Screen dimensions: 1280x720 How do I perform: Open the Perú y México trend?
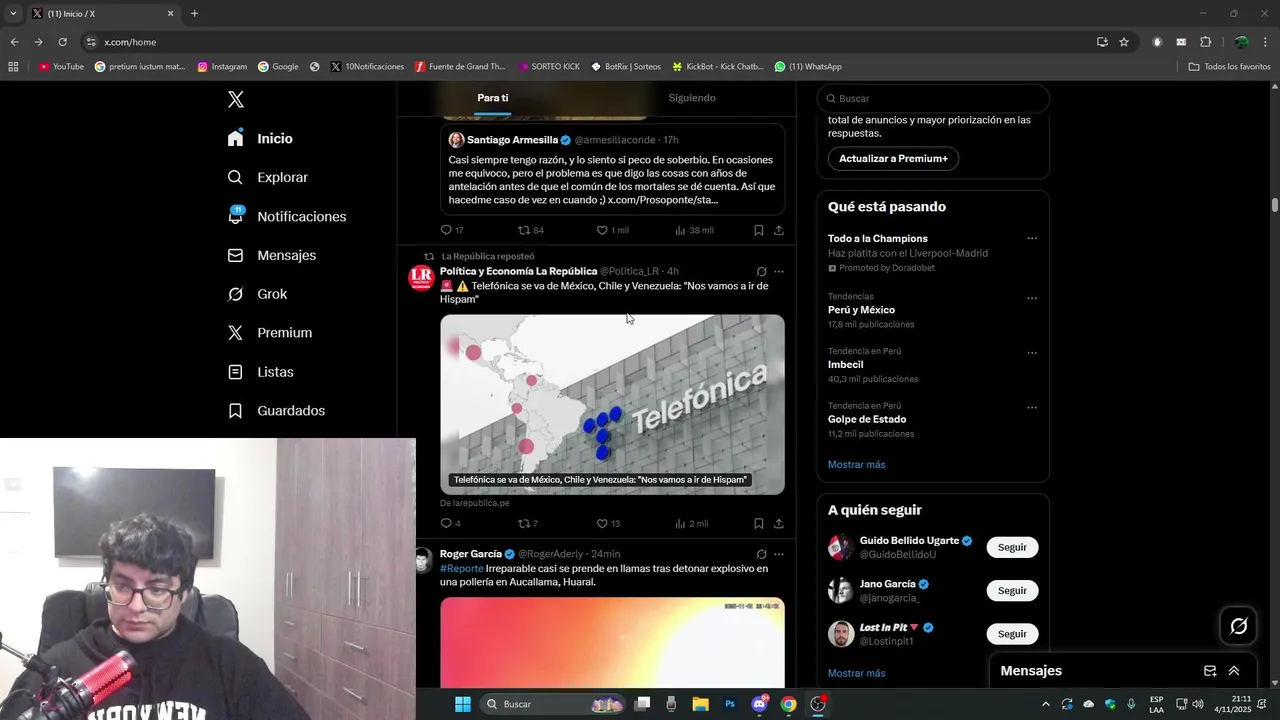coord(861,310)
